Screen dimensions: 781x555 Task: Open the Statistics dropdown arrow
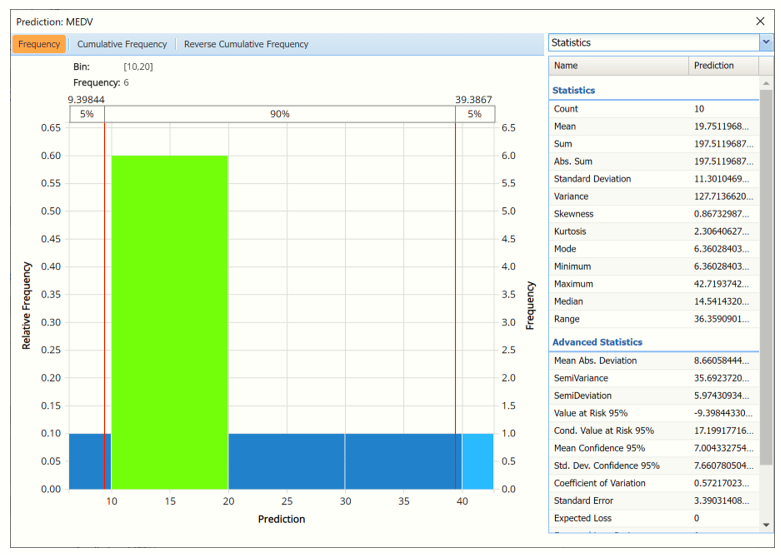(x=766, y=43)
